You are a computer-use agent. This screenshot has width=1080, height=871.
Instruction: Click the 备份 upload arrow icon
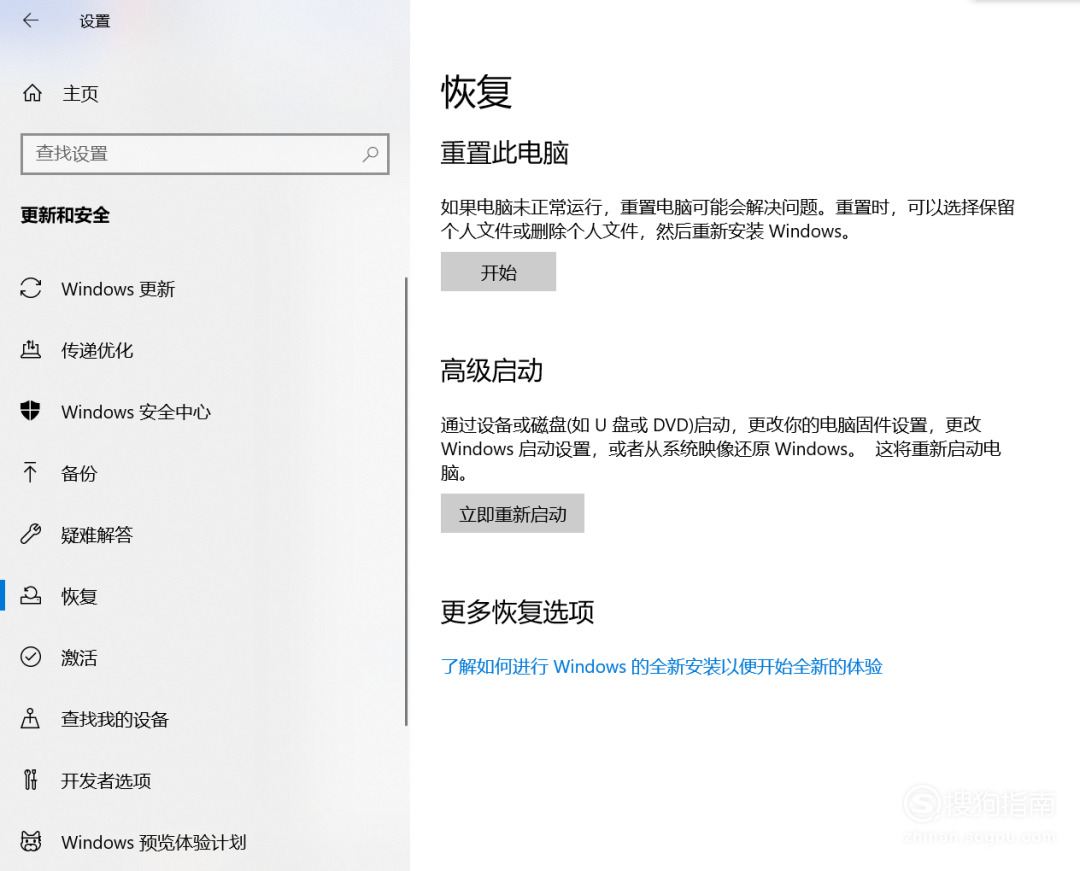click(x=30, y=472)
